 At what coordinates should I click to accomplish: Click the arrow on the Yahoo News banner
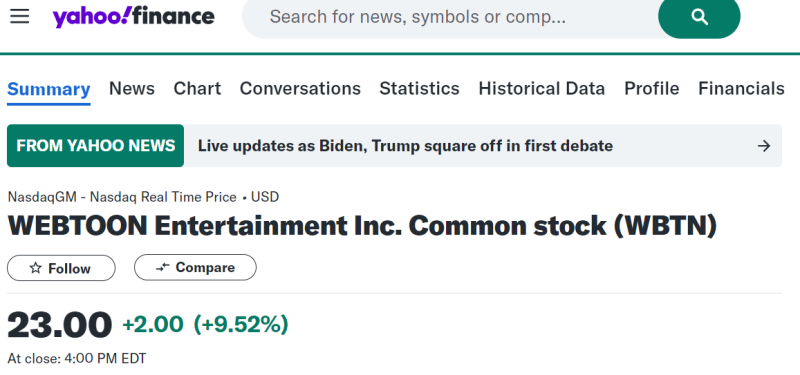click(763, 146)
